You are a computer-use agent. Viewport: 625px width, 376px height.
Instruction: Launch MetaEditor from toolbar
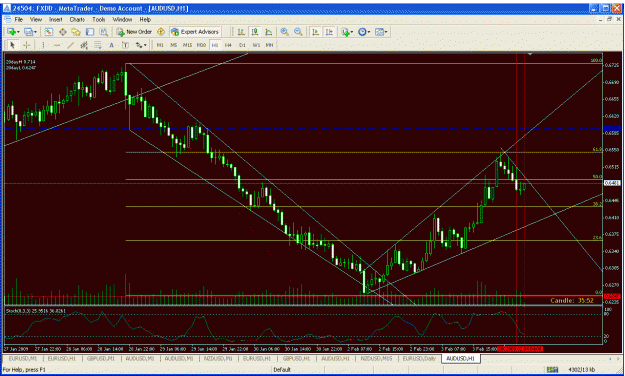161,32
